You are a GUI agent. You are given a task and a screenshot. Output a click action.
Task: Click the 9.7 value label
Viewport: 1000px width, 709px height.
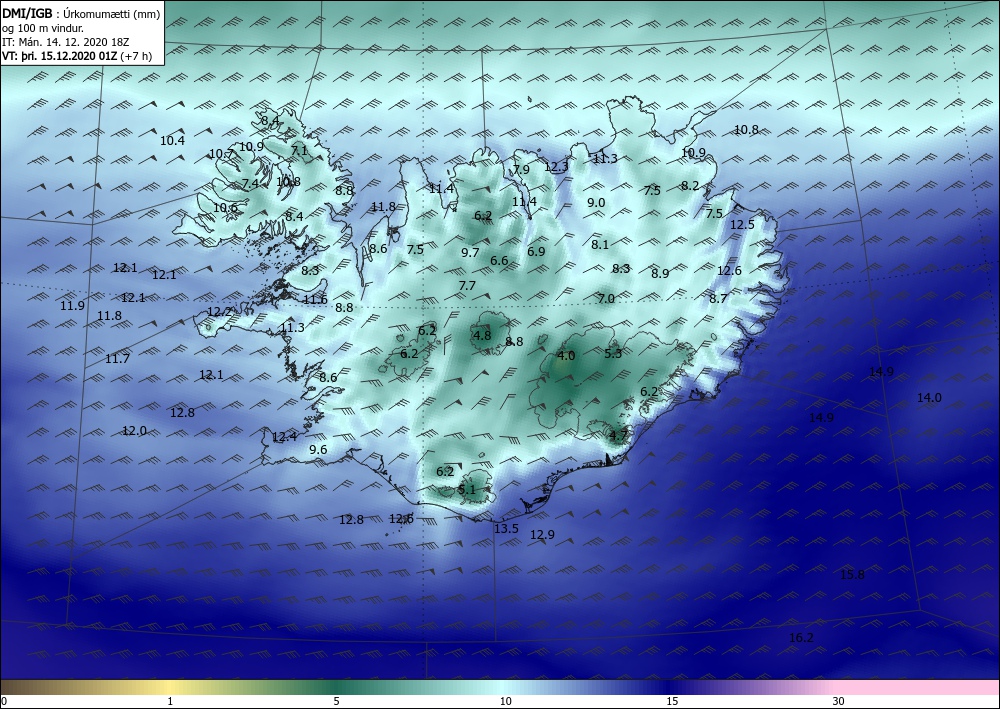pyautogui.click(x=470, y=252)
